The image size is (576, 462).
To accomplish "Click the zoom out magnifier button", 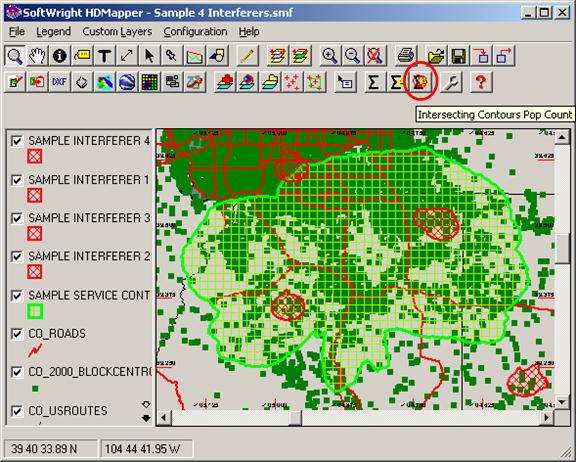I will click(352, 56).
